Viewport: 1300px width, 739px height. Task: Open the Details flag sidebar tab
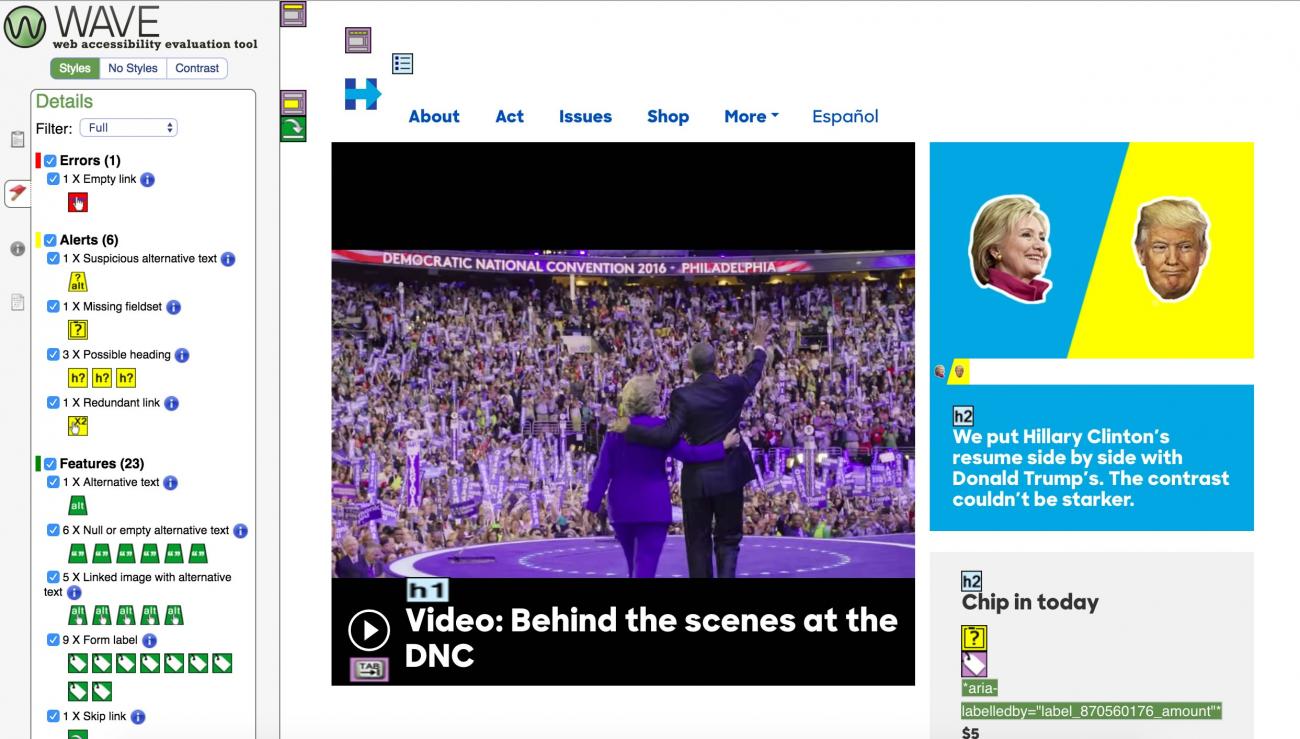[17, 193]
